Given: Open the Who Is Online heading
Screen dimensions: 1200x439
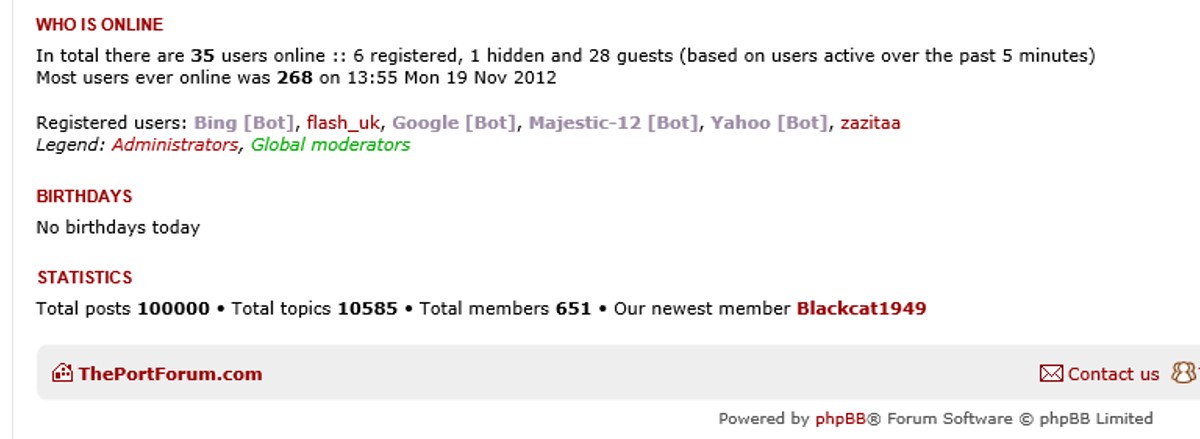Looking at the screenshot, I should point(99,25).
